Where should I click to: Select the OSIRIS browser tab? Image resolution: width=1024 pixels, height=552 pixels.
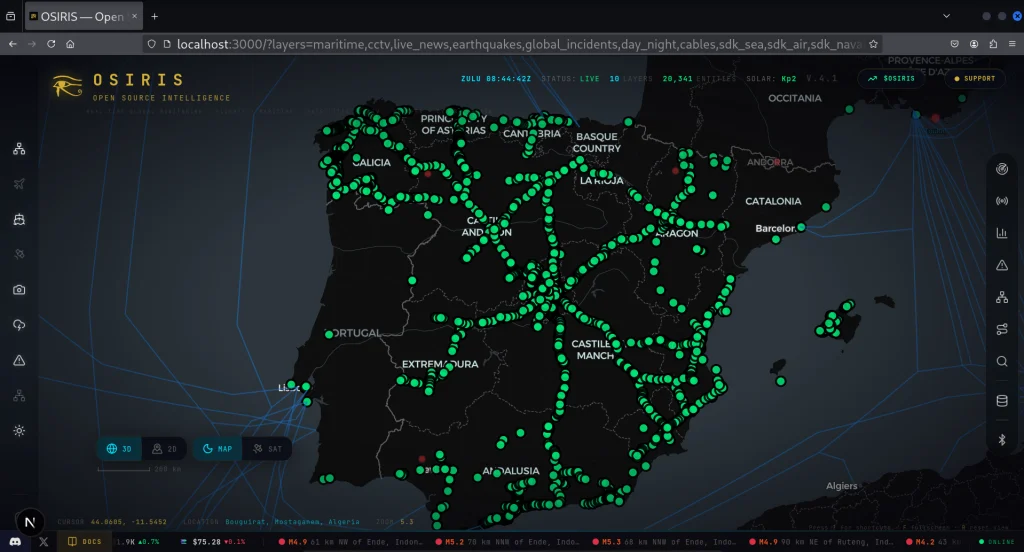click(x=84, y=16)
